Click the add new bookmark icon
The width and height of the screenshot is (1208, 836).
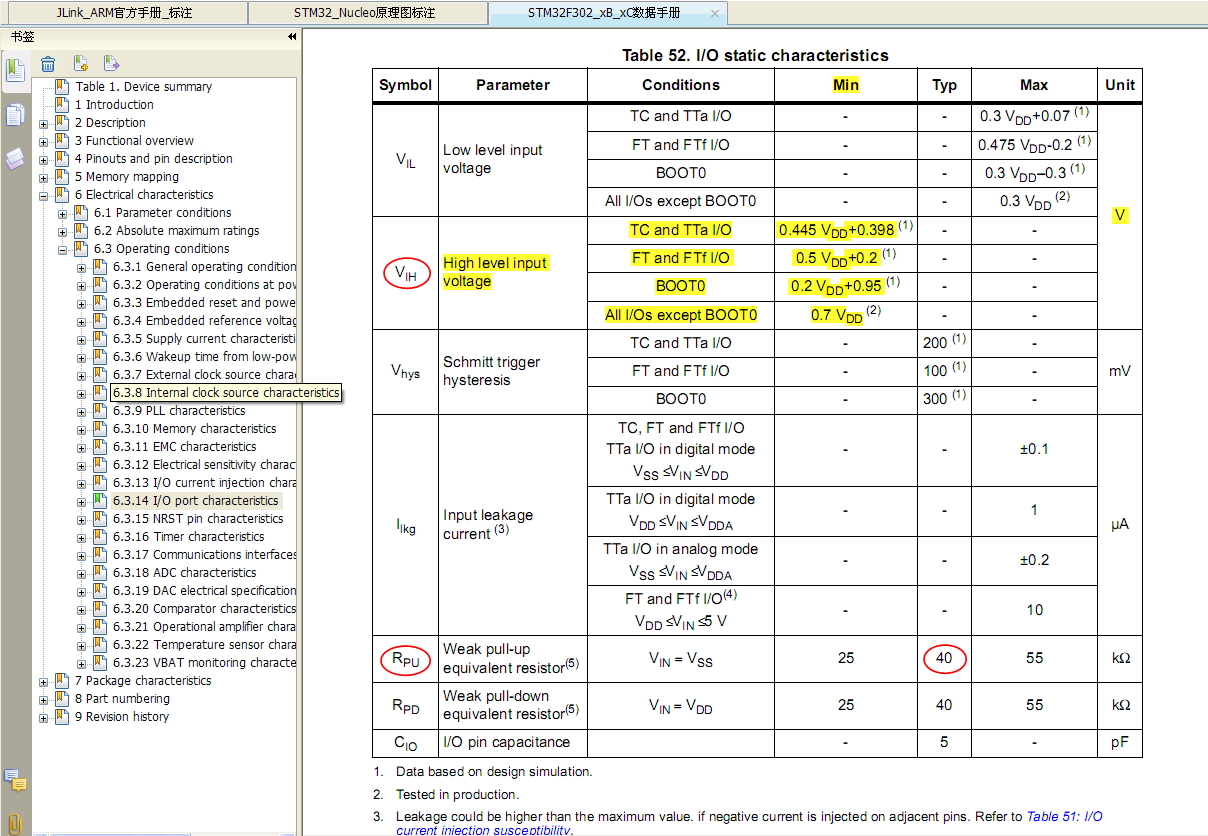coord(81,64)
